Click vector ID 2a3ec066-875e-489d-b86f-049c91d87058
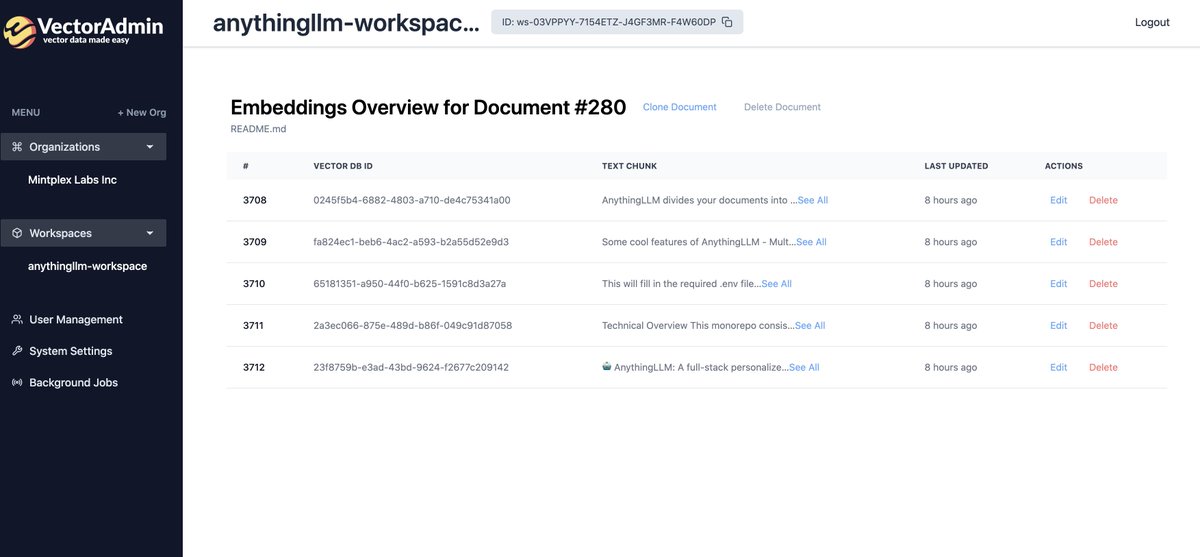The image size is (1200, 557). point(413,326)
